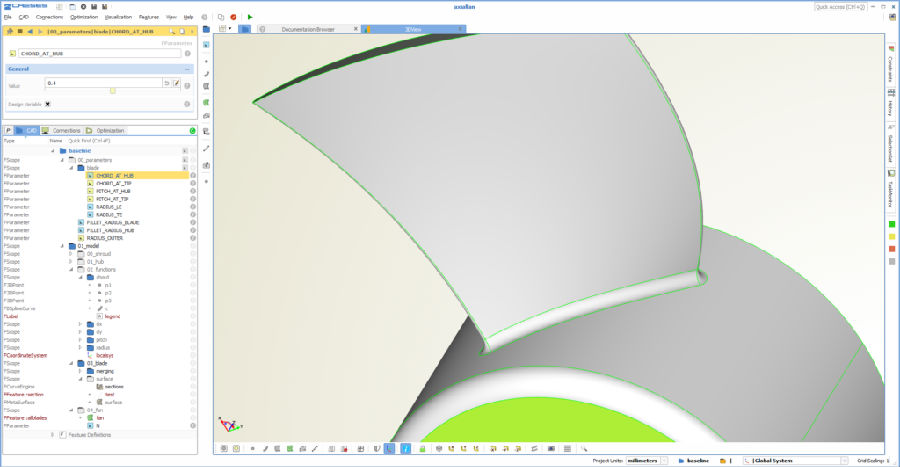900x467 pixels.
Task: Click the green lock icon in the bottom view toolbar
Action: tap(422, 449)
